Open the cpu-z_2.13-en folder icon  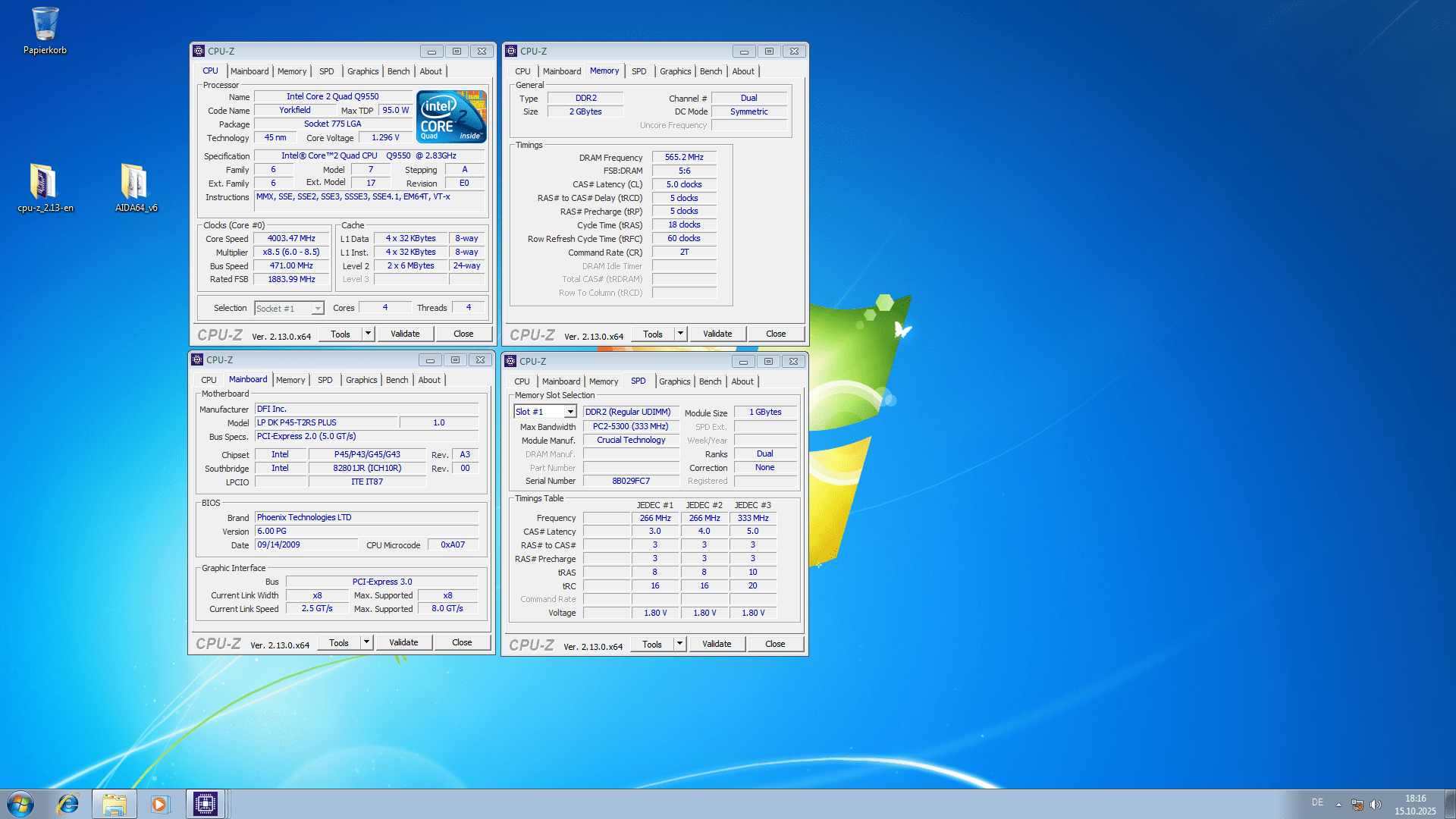tap(44, 183)
